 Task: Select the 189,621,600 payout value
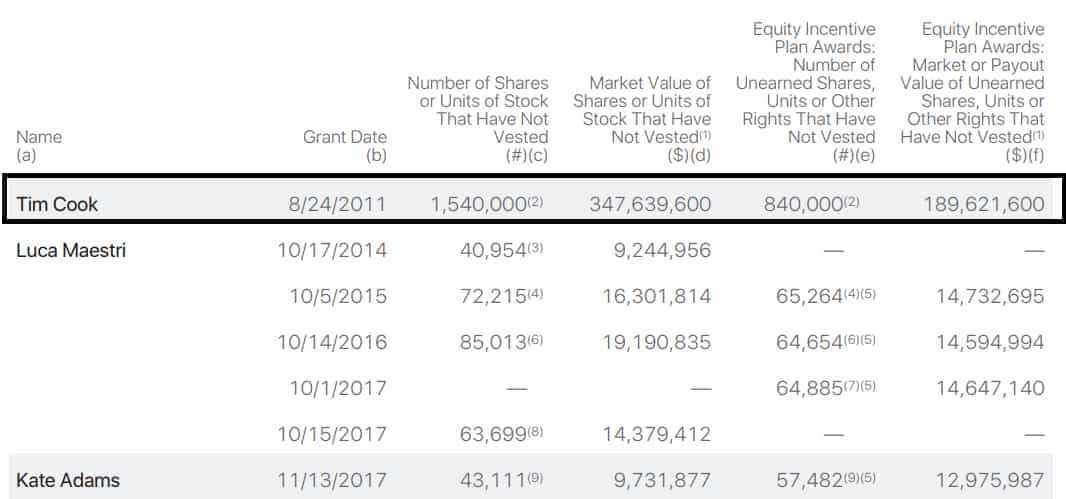click(x=983, y=204)
